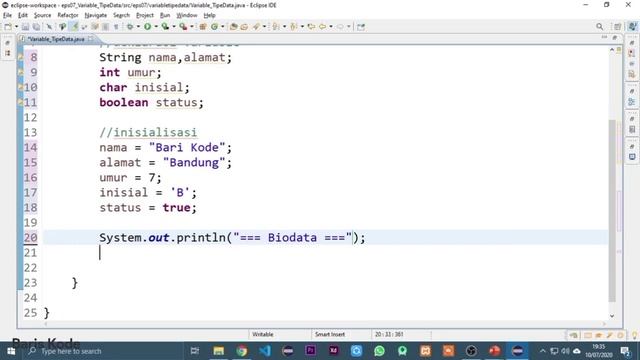Open the Edit menu

click(23, 16)
